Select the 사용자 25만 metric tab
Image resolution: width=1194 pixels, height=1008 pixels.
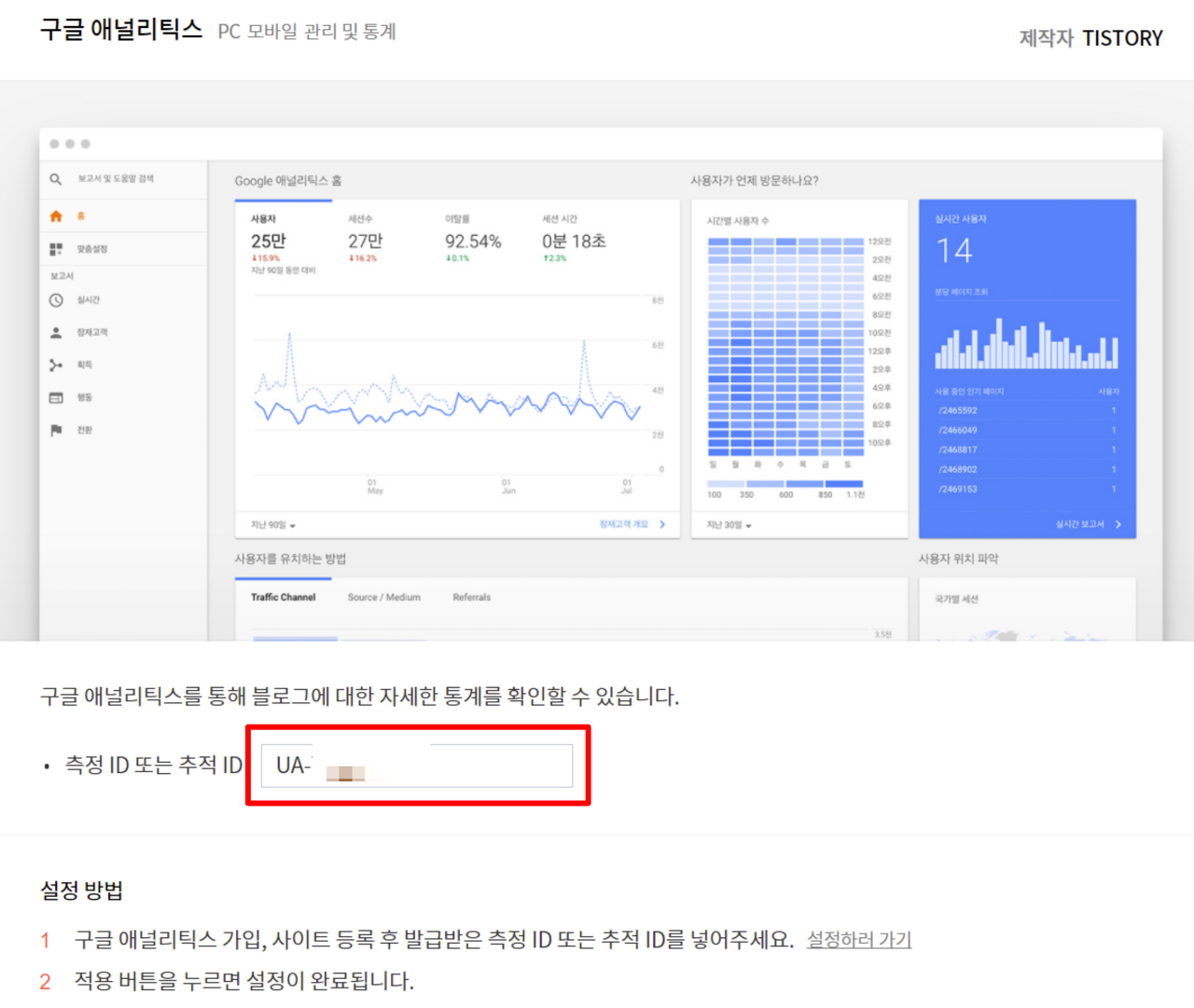[284, 245]
